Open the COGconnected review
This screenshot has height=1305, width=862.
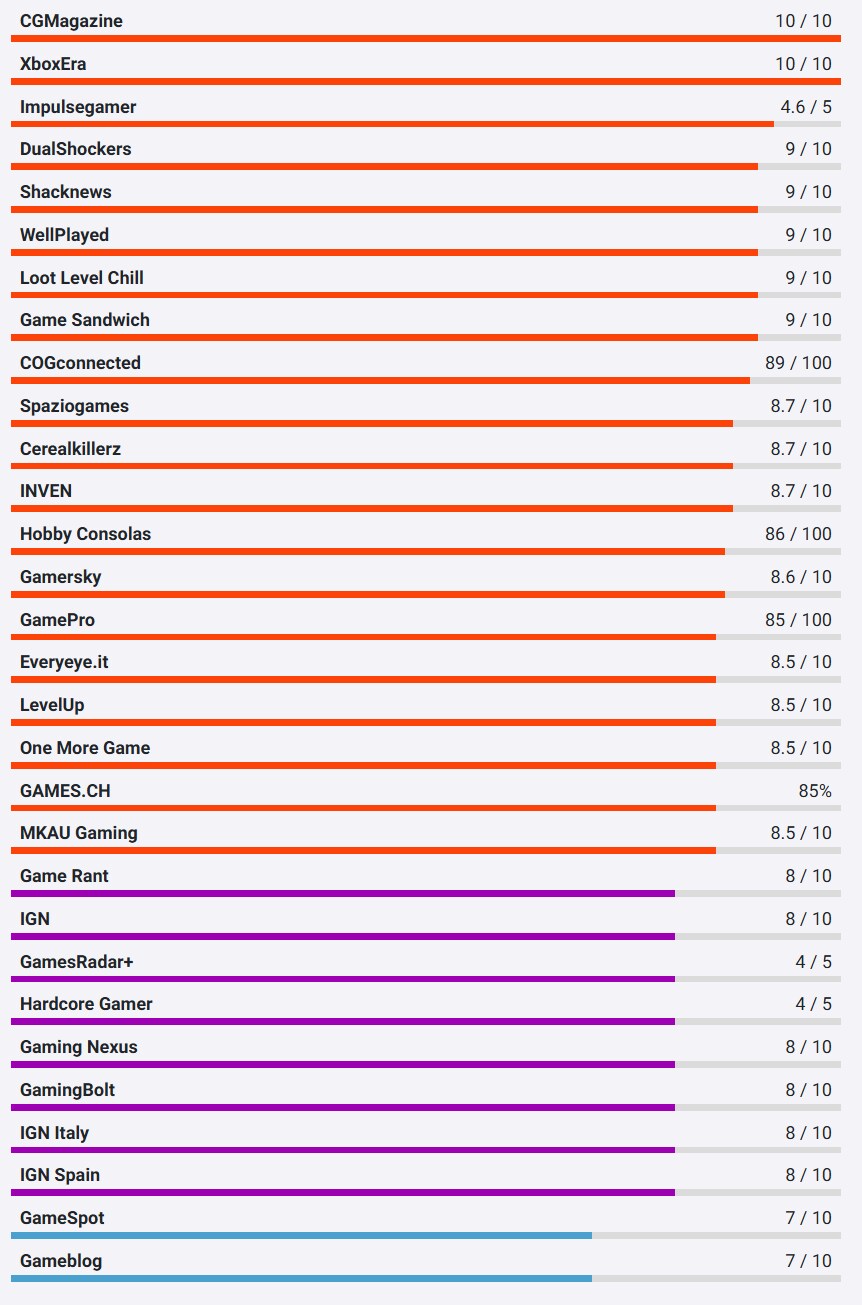pos(80,363)
